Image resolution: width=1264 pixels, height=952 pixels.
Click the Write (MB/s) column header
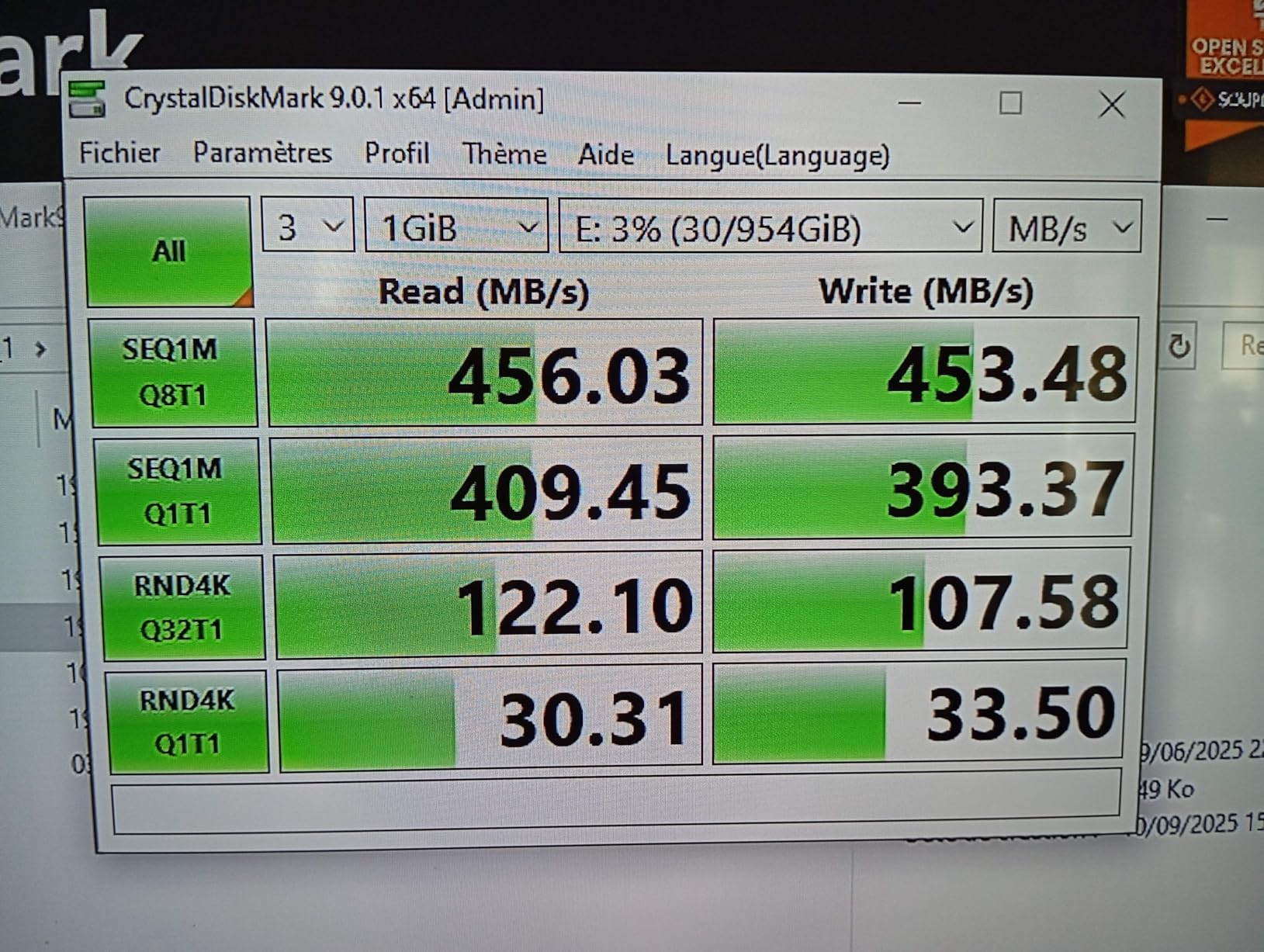926,291
